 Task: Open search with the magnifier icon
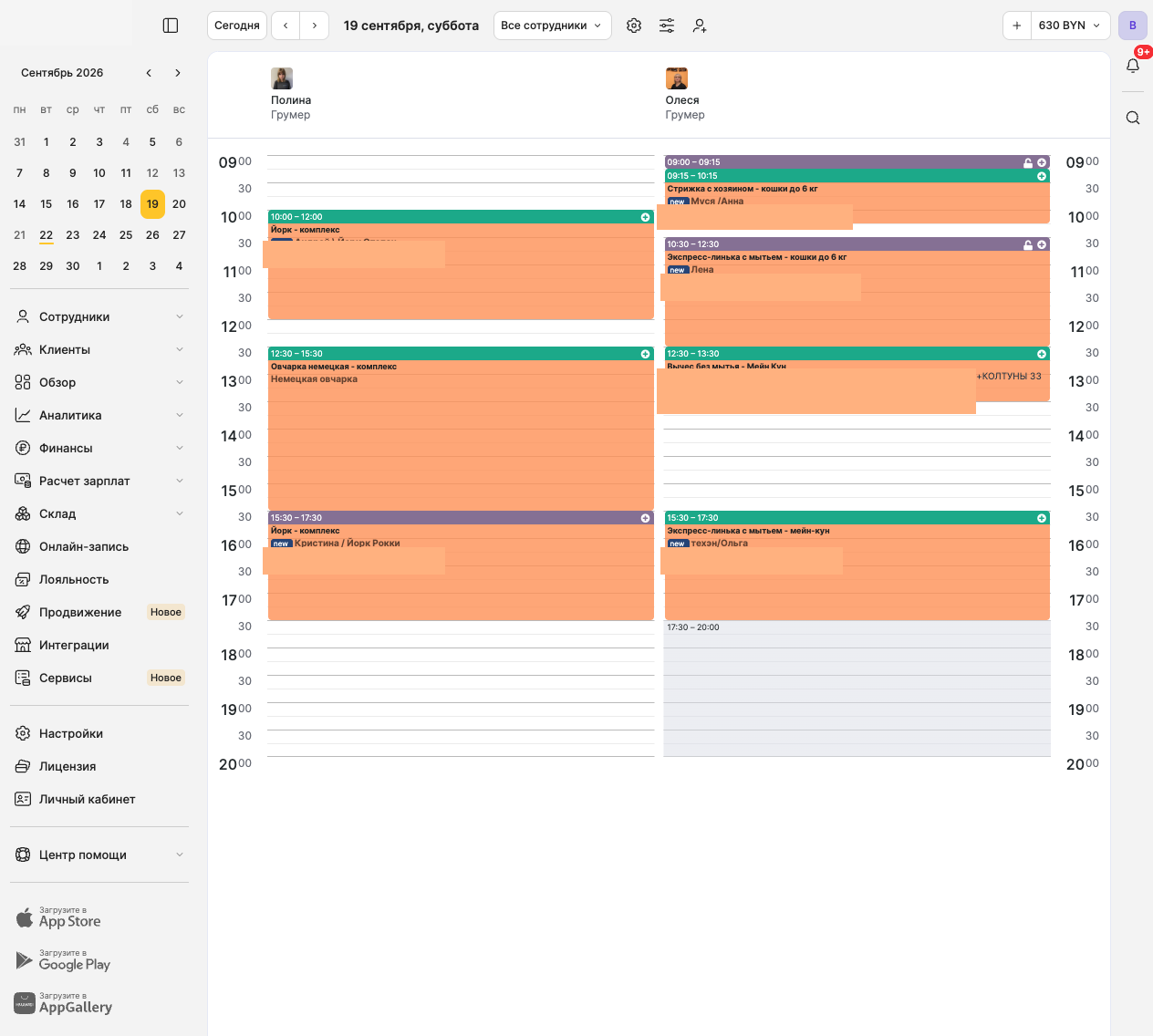[1133, 118]
